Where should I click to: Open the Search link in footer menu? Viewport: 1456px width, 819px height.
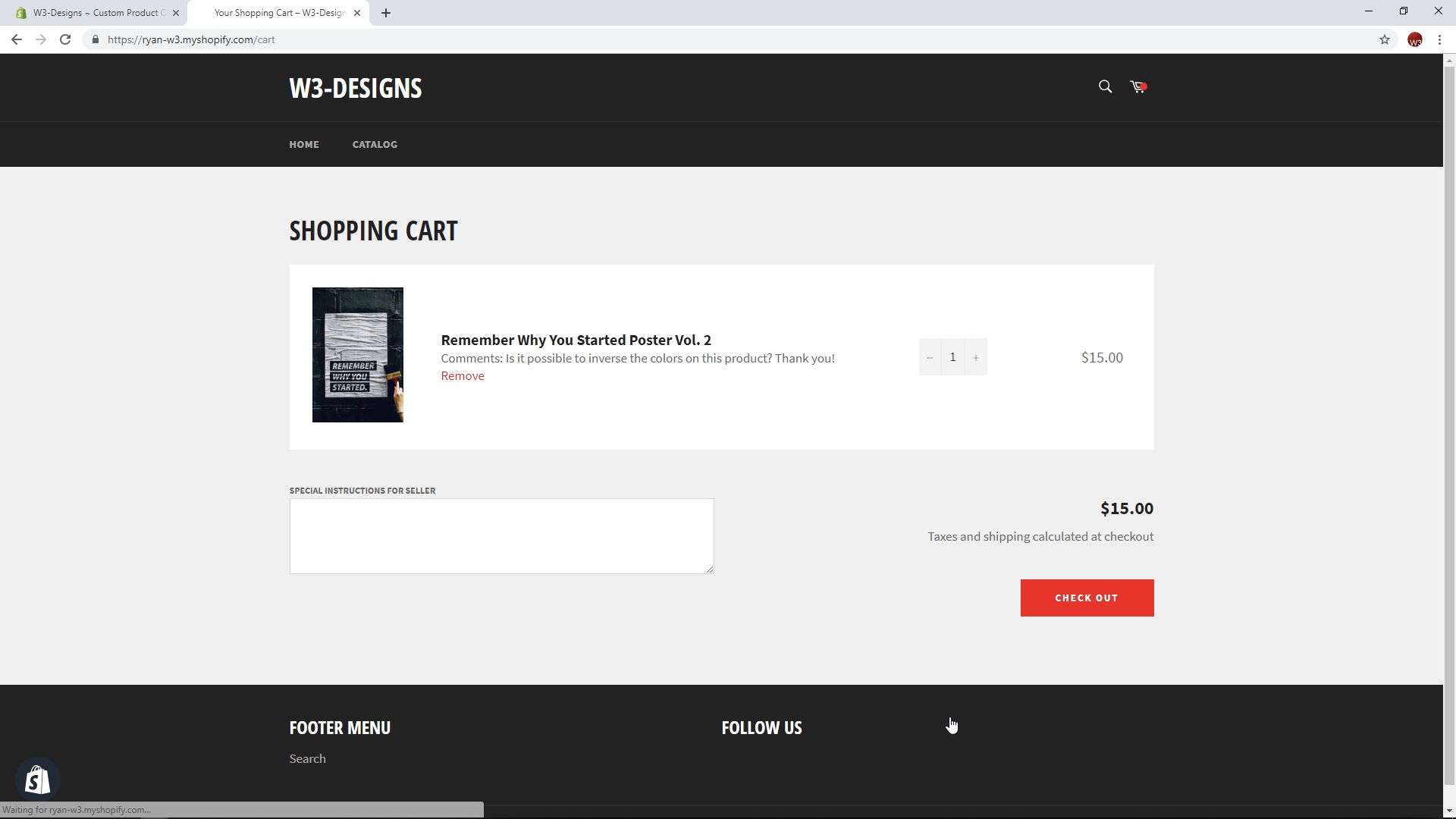[x=307, y=759]
